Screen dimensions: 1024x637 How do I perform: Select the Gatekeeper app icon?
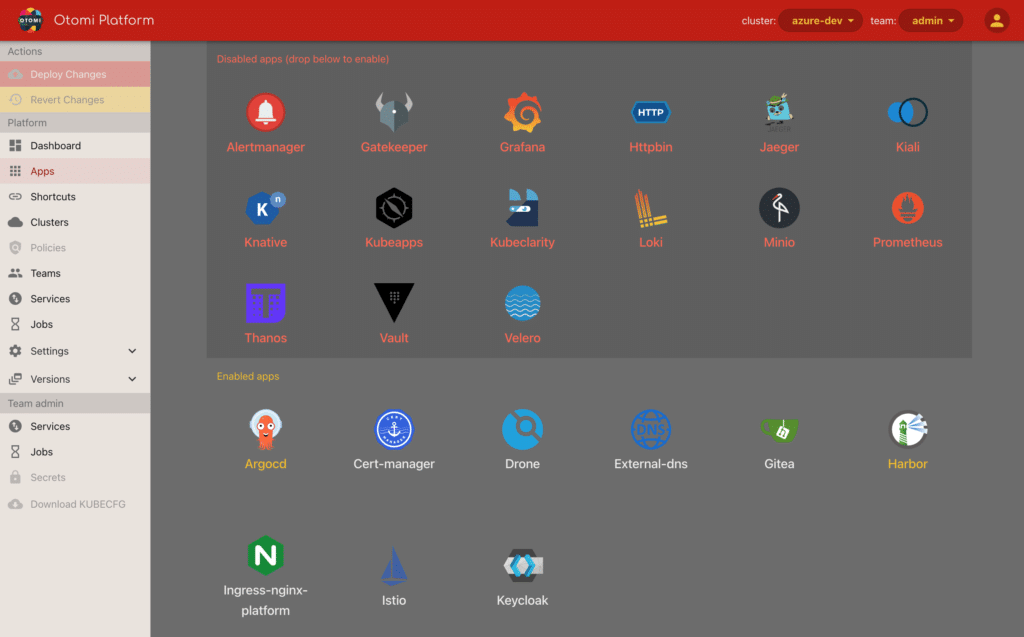coord(394,112)
